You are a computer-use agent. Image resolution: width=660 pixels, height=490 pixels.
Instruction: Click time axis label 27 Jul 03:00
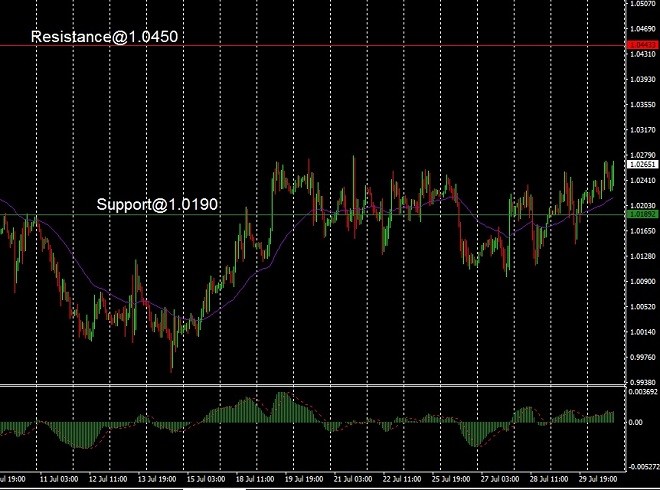click(500, 479)
